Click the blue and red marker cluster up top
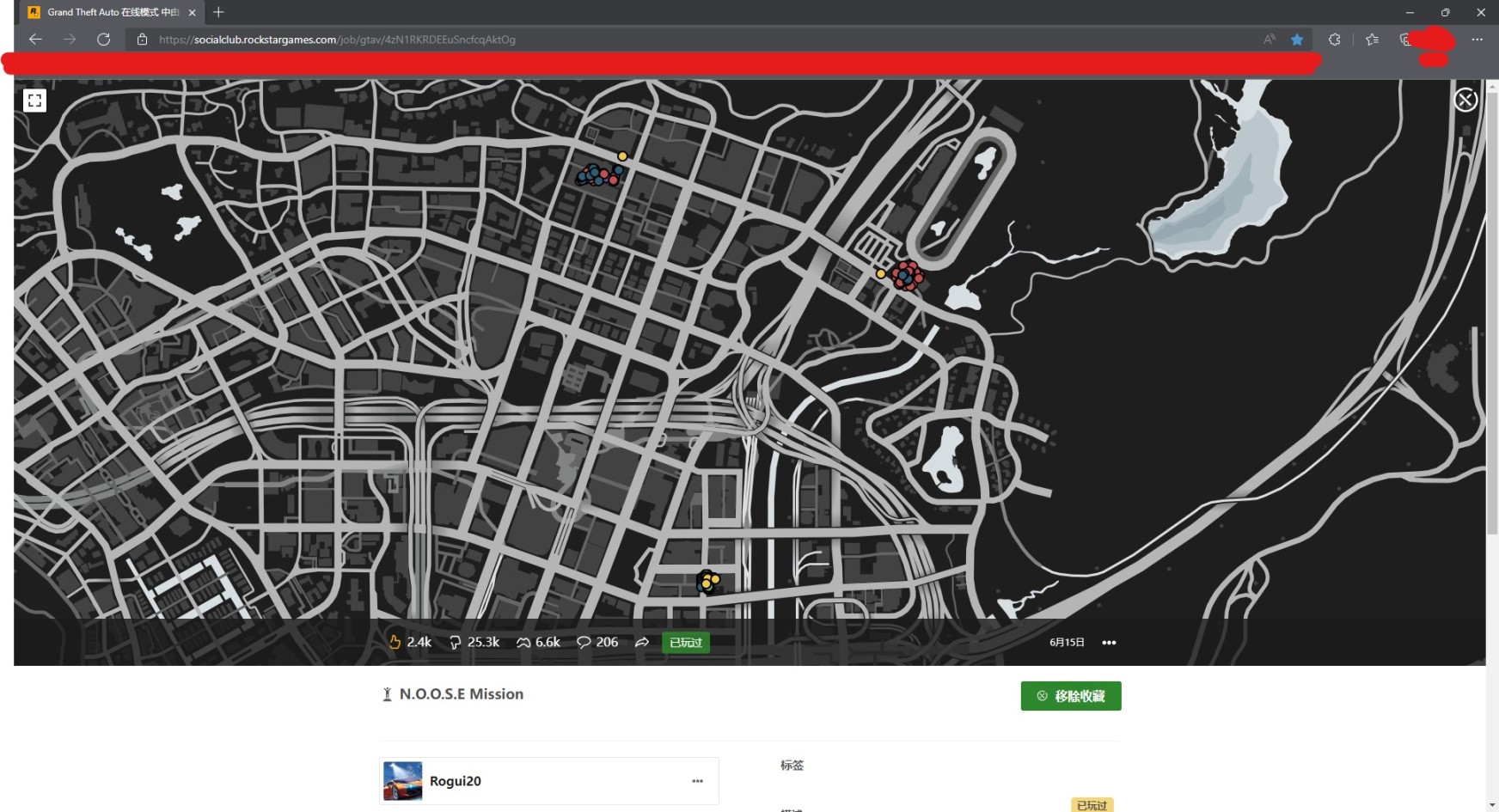 599,175
